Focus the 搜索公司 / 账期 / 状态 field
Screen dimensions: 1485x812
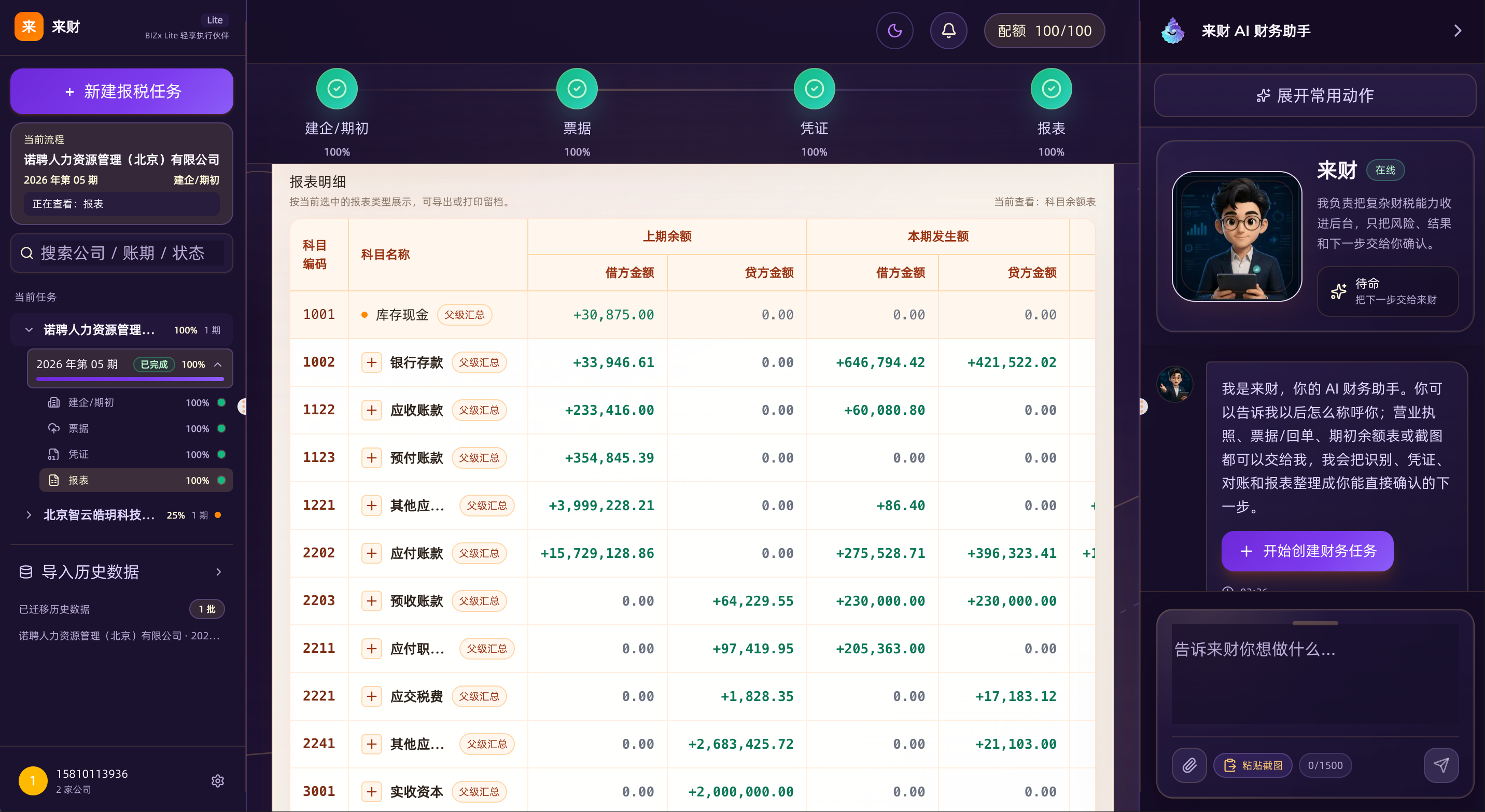click(122, 253)
